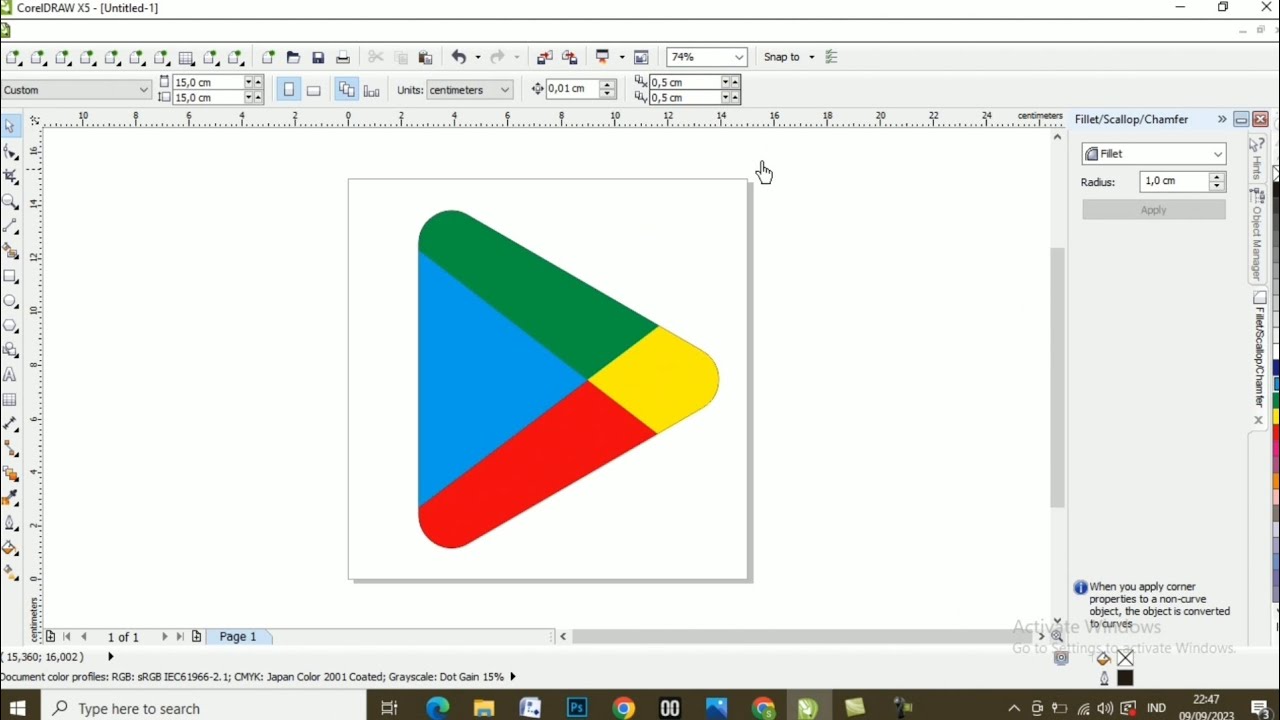The width and height of the screenshot is (1280, 720).
Task: Open the Custom page size dropdown
Action: (143, 90)
